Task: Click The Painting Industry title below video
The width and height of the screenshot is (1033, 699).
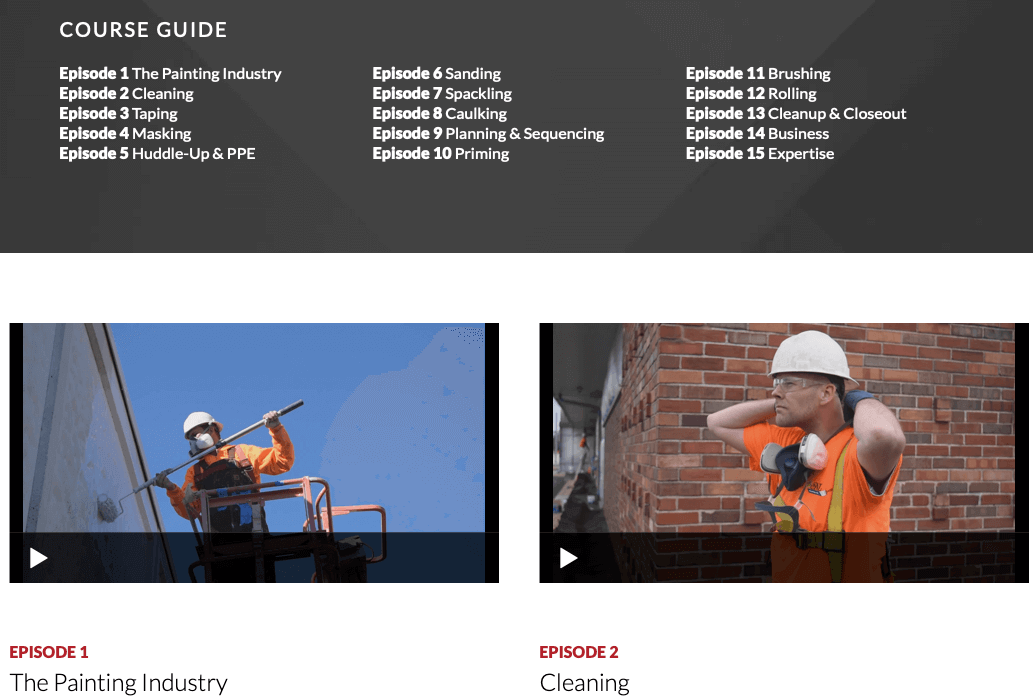Action: tap(119, 683)
